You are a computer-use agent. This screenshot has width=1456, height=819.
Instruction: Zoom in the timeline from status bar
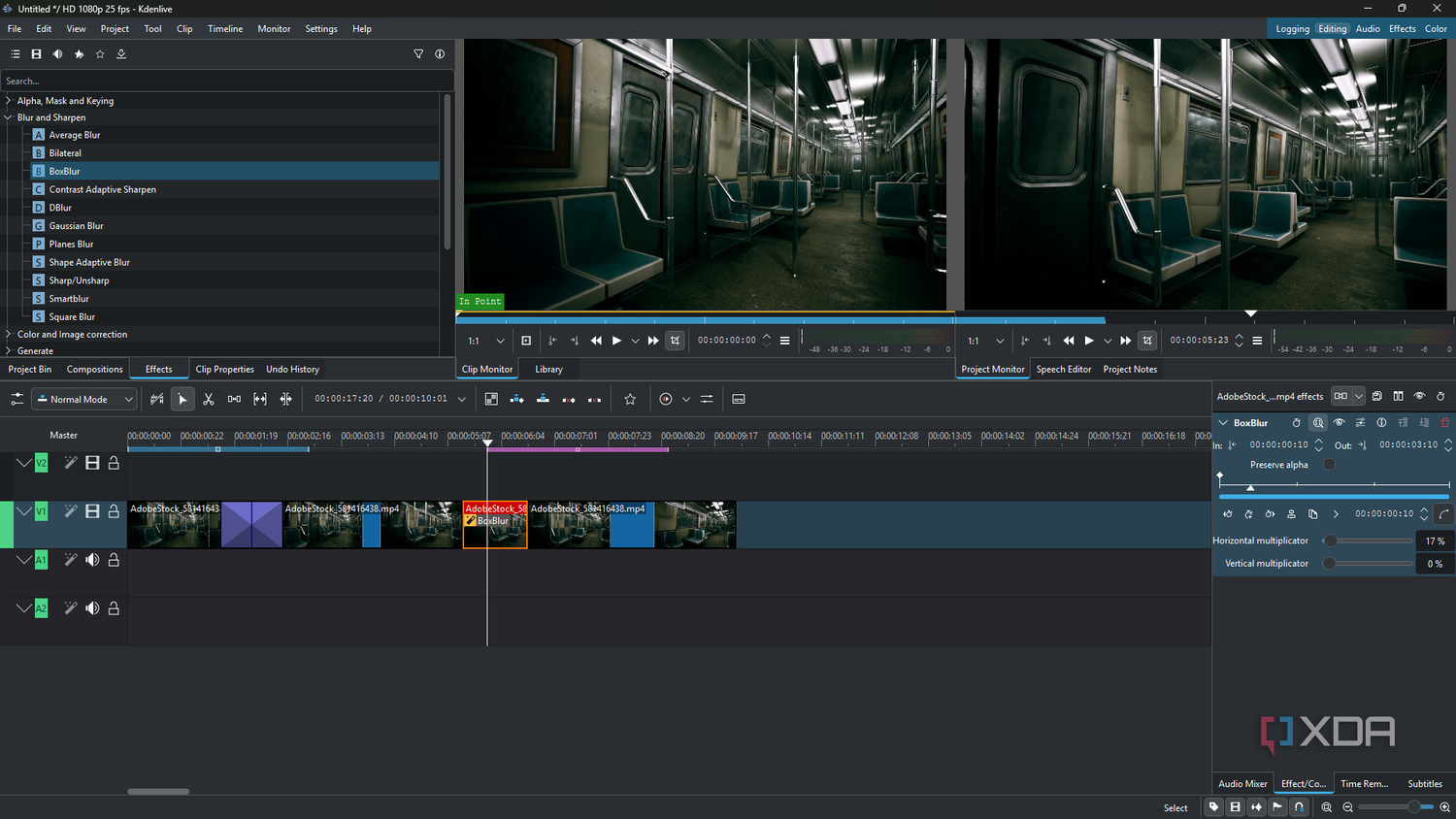pyautogui.click(x=1444, y=807)
